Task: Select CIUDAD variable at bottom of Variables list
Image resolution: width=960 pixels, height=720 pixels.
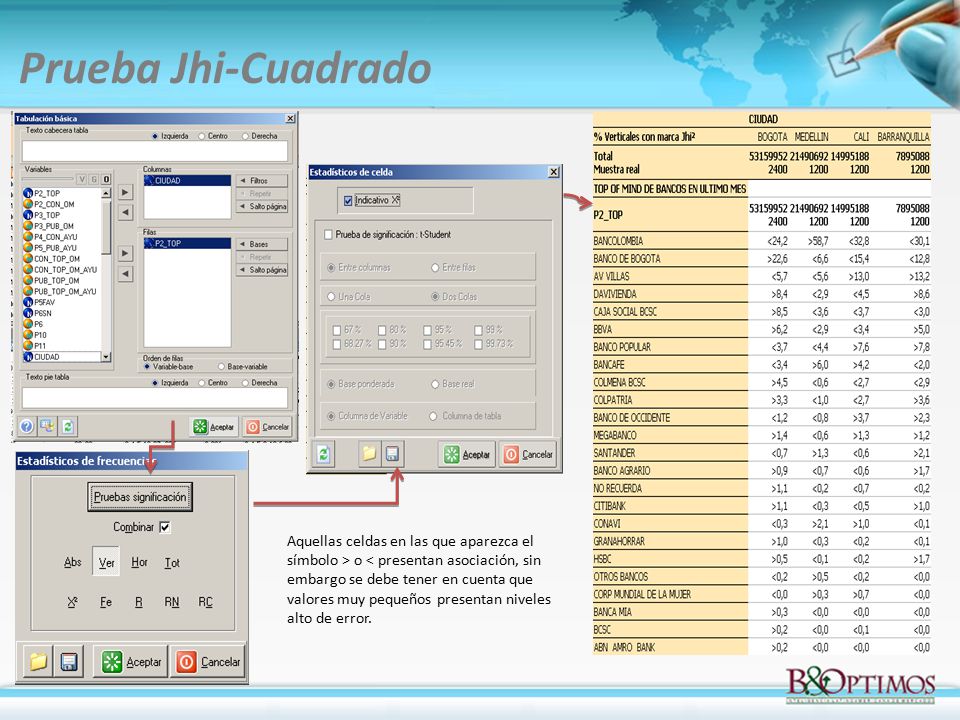Action: pos(47,357)
